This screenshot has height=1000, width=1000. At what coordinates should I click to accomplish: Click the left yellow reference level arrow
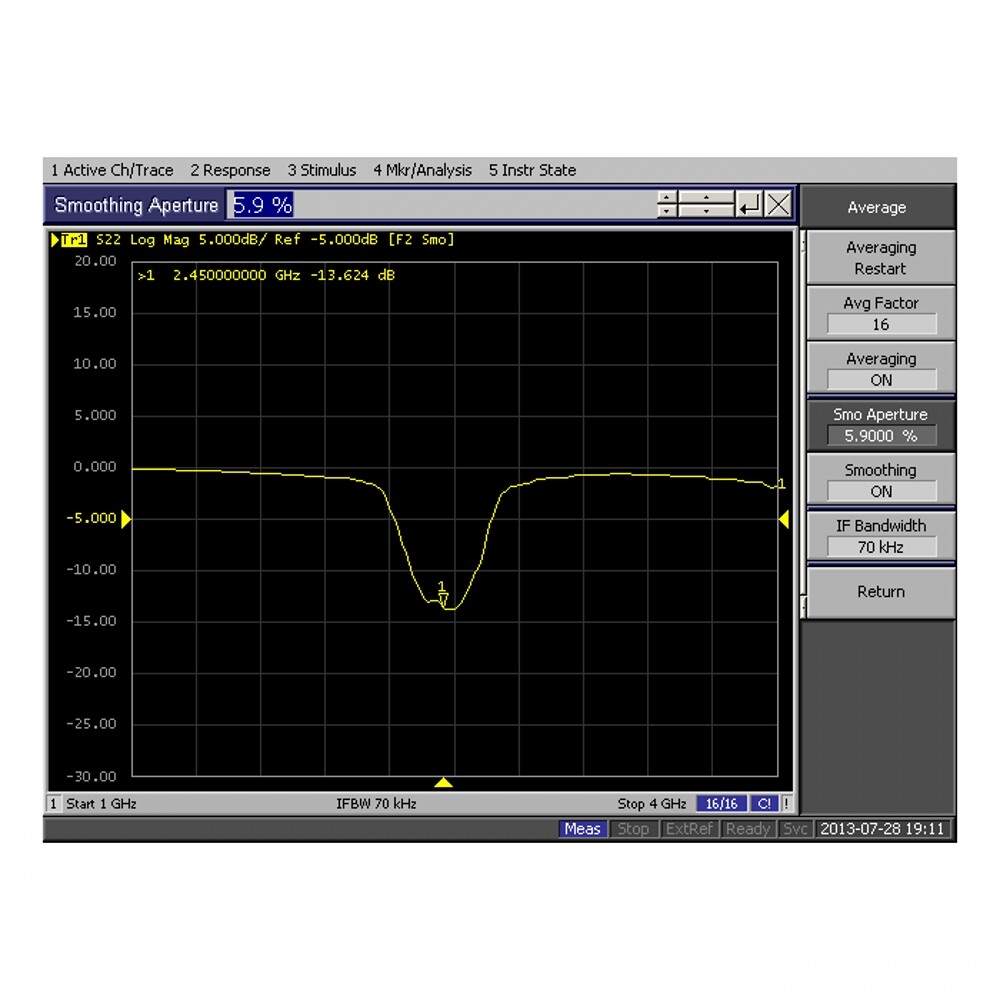point(126,519)
